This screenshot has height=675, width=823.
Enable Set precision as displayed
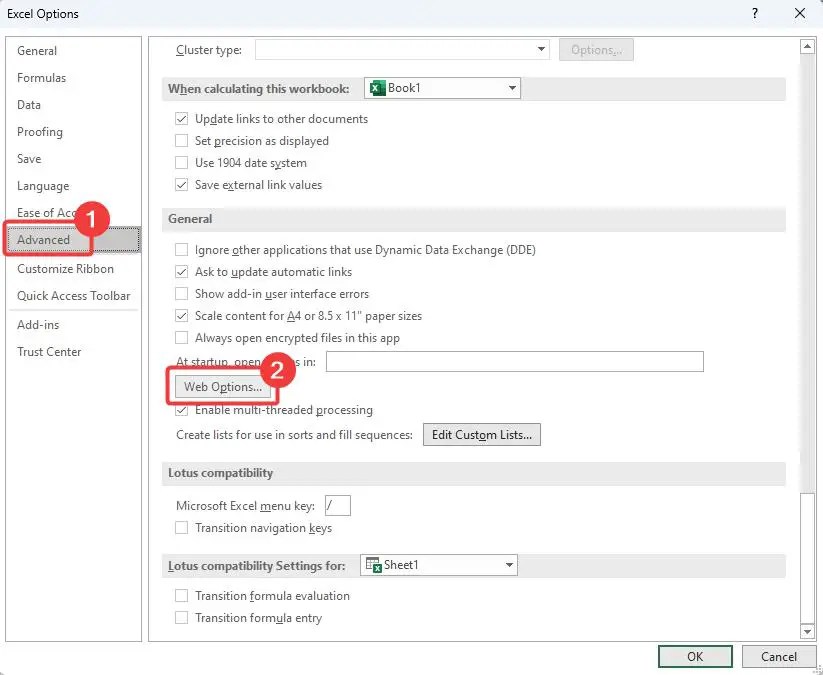click(181, 141)
